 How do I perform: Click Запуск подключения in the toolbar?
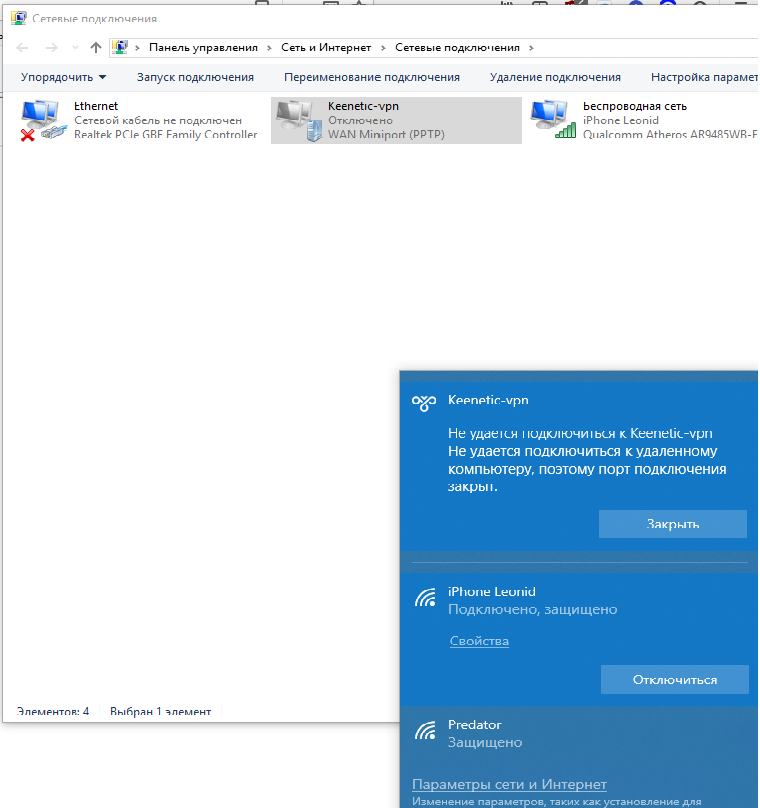(x=195, y=77)
